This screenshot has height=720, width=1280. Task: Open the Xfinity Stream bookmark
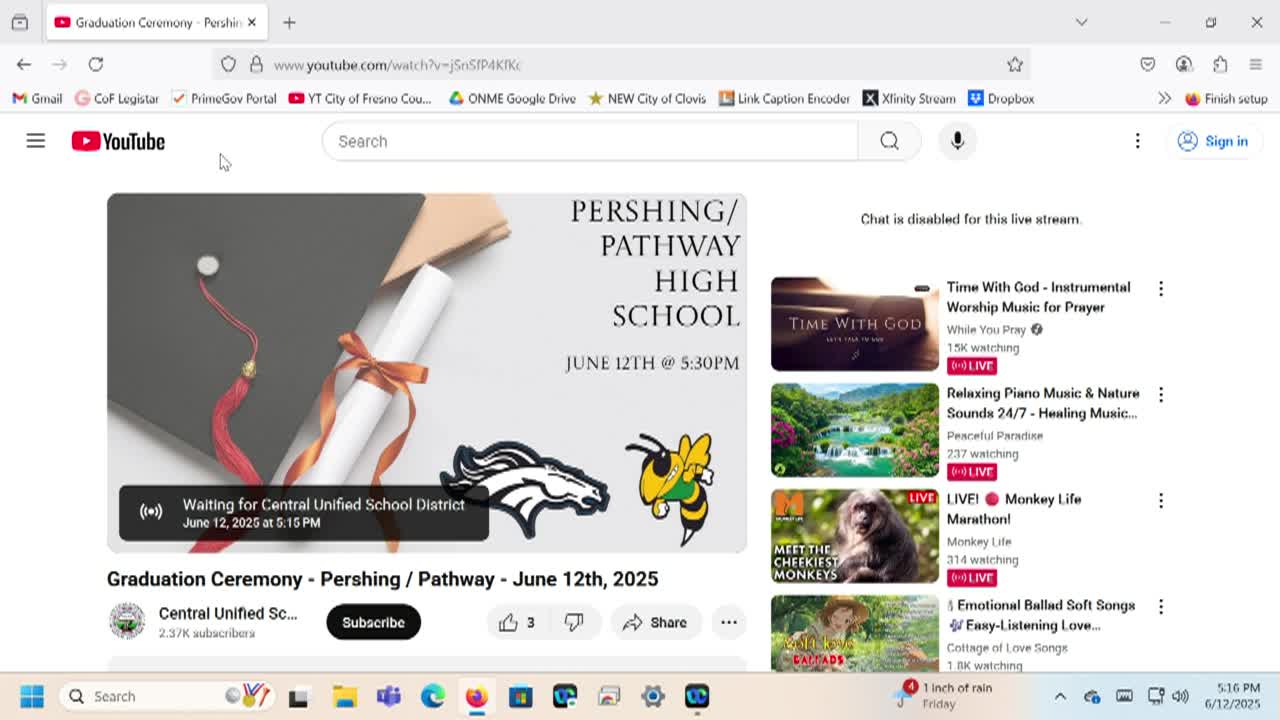[908, 98]
